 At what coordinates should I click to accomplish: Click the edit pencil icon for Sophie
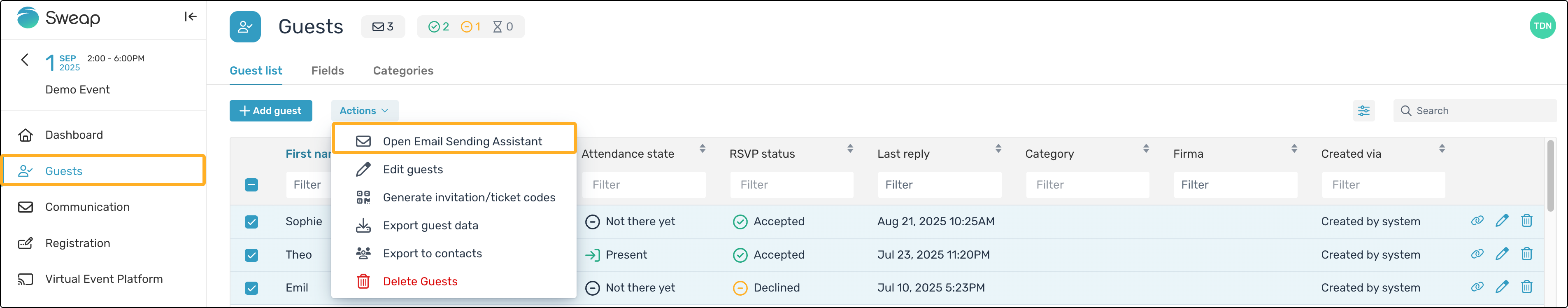1502,221
